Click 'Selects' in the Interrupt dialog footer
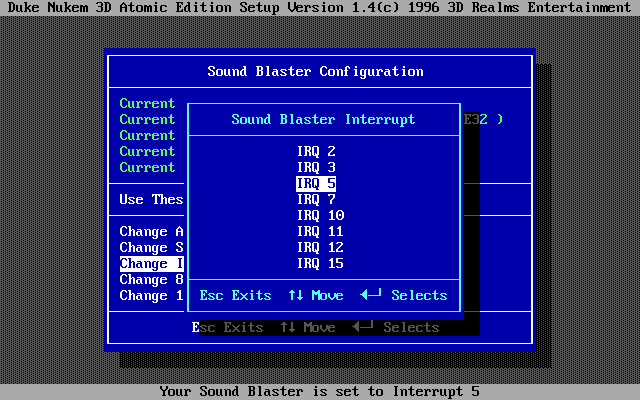The width and height of the screenshot is (640, 400). [x=419, y=296]
